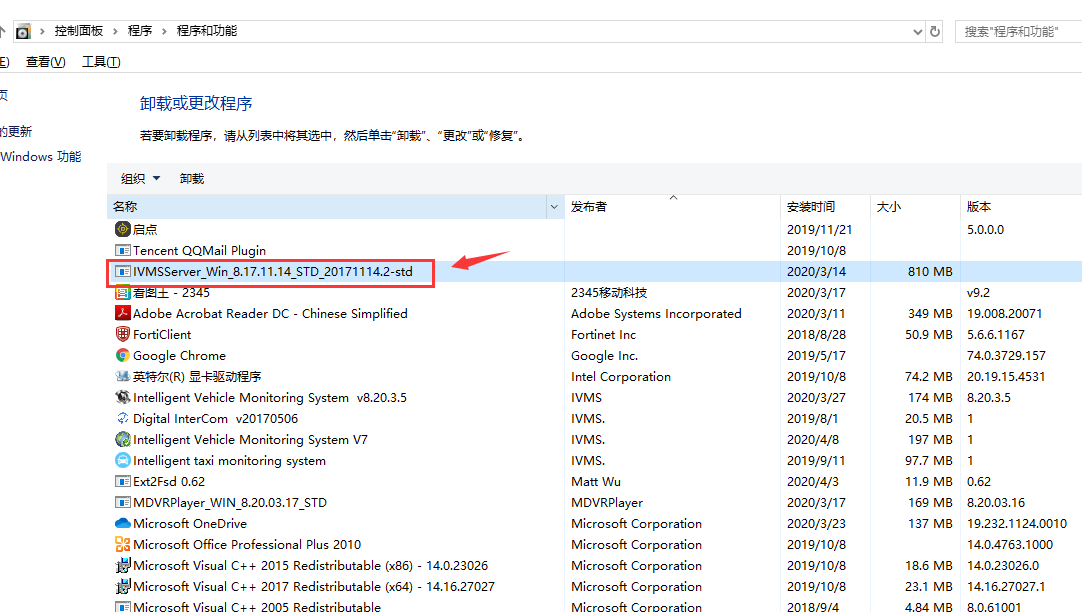Click version 20.19.15.4531
Screen dimensions: 1082x612
click(x=1006, y=376)
